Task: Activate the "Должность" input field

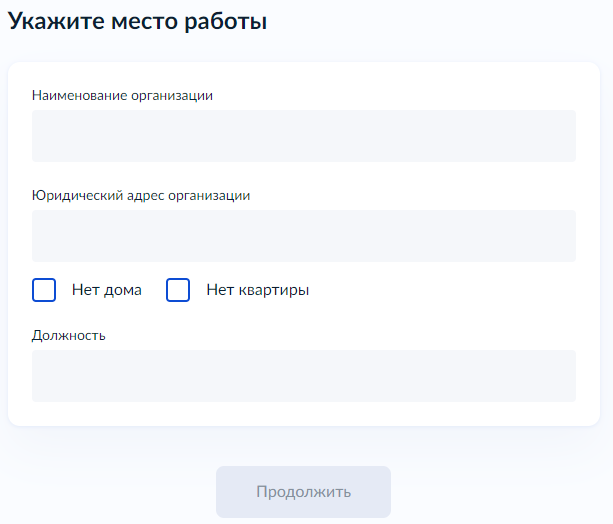Action: [x=303, y=376]
